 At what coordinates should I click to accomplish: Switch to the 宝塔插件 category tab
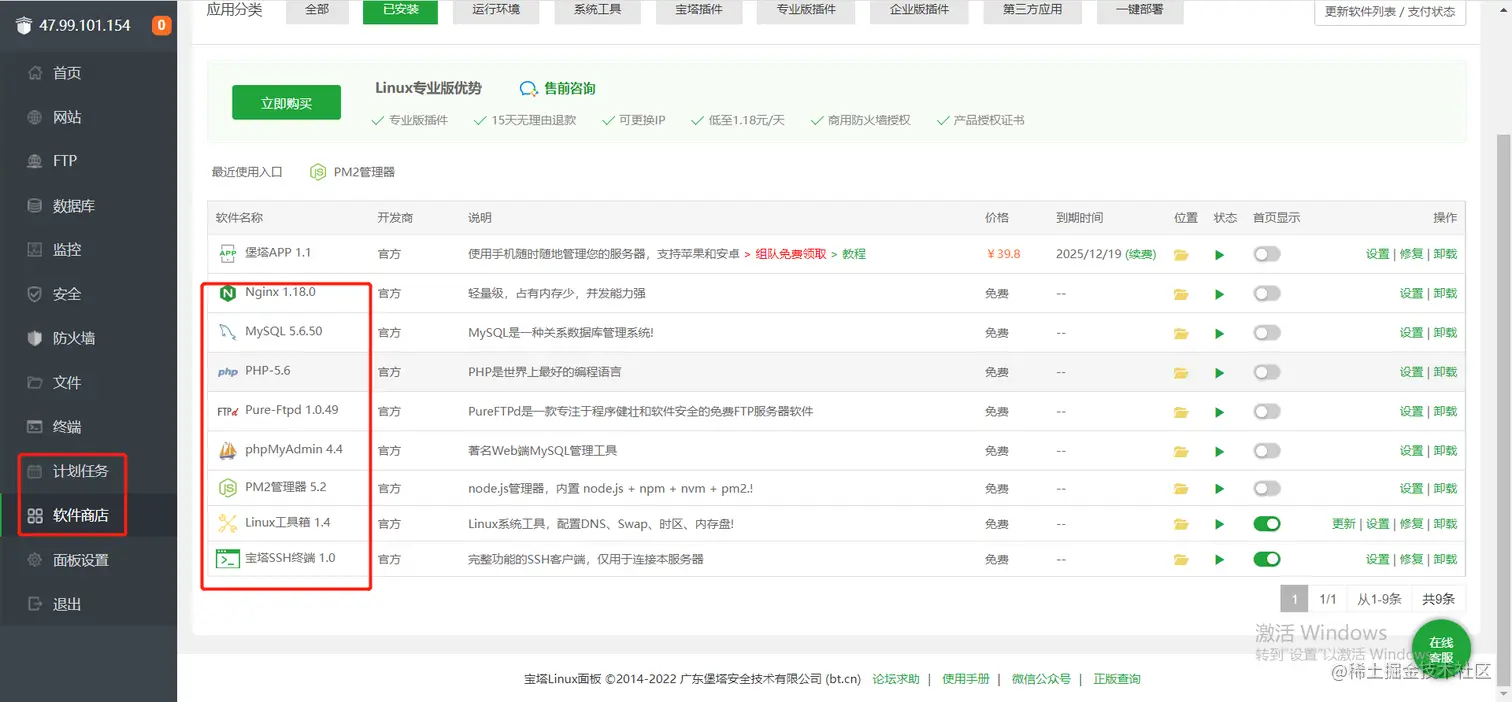(x=699, y=10)
